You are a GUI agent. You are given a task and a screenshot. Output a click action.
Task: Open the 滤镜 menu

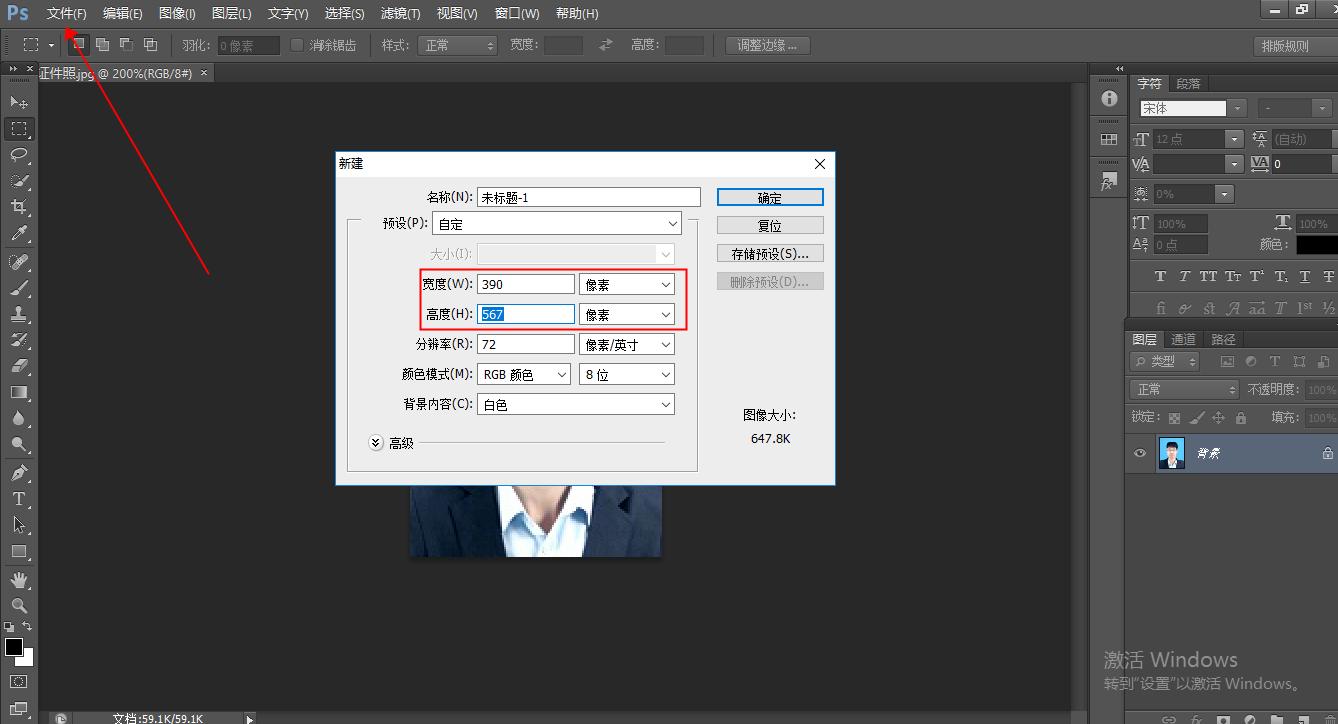[399, 13]
